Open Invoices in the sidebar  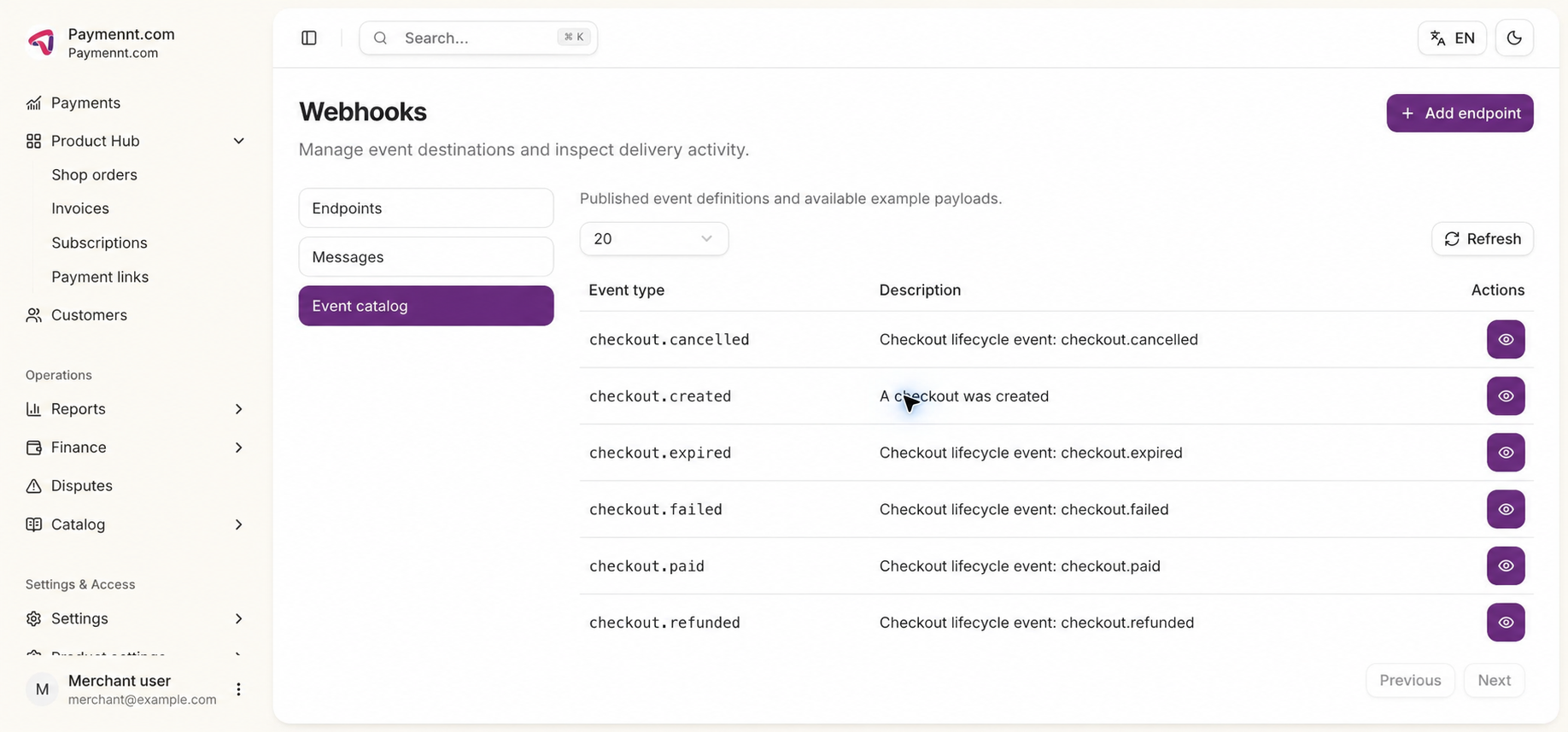[80, 208]
